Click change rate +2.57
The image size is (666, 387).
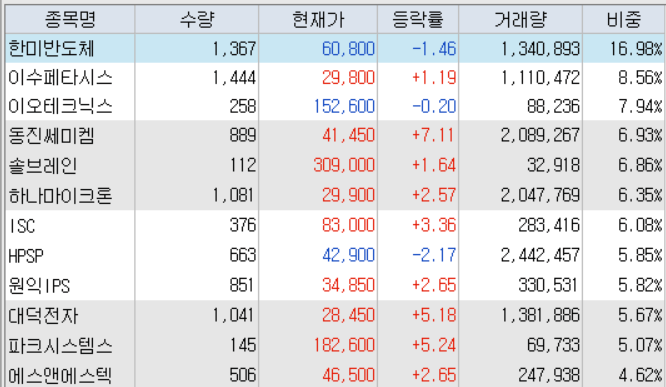tap(434, 195)
